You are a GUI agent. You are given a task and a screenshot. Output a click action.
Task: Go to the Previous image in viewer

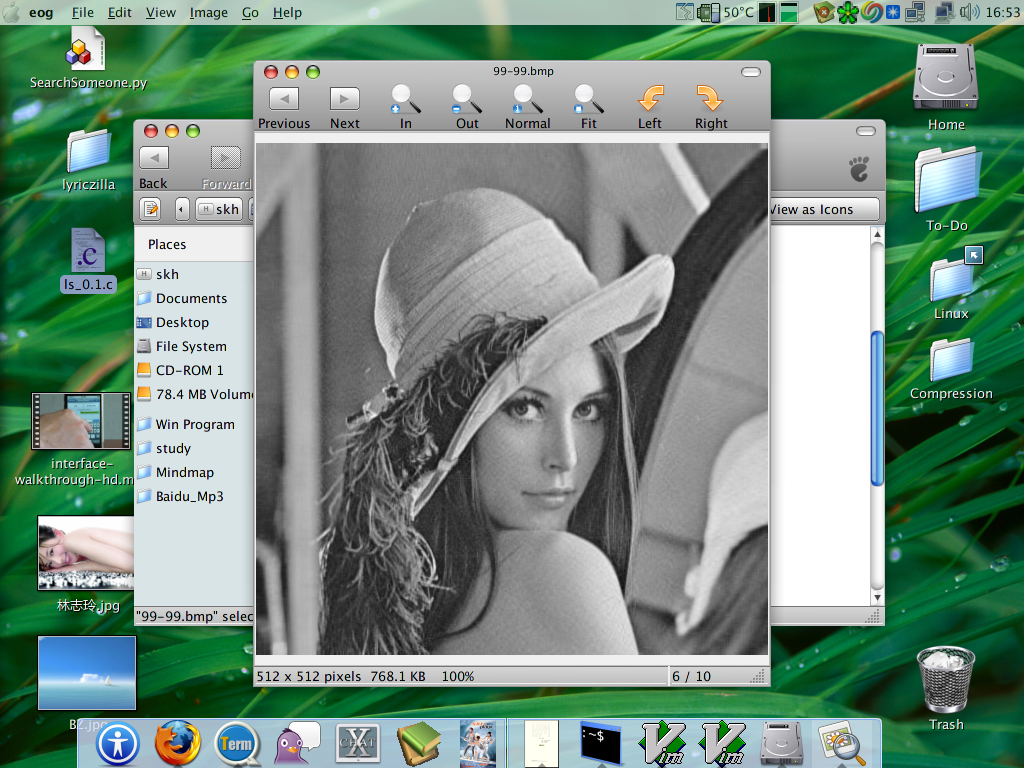coord(283,107)
